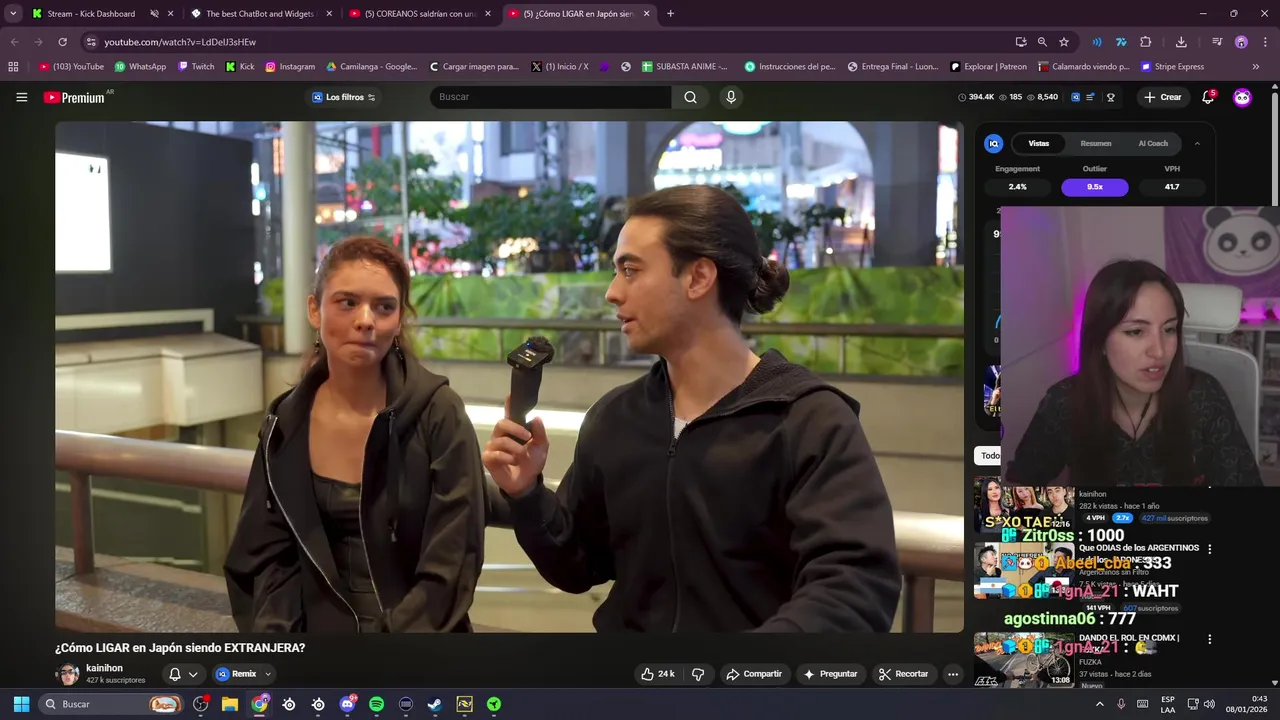
Task: Unmute the Stream - Kick Dashboard tab
Action: (154, 14)
